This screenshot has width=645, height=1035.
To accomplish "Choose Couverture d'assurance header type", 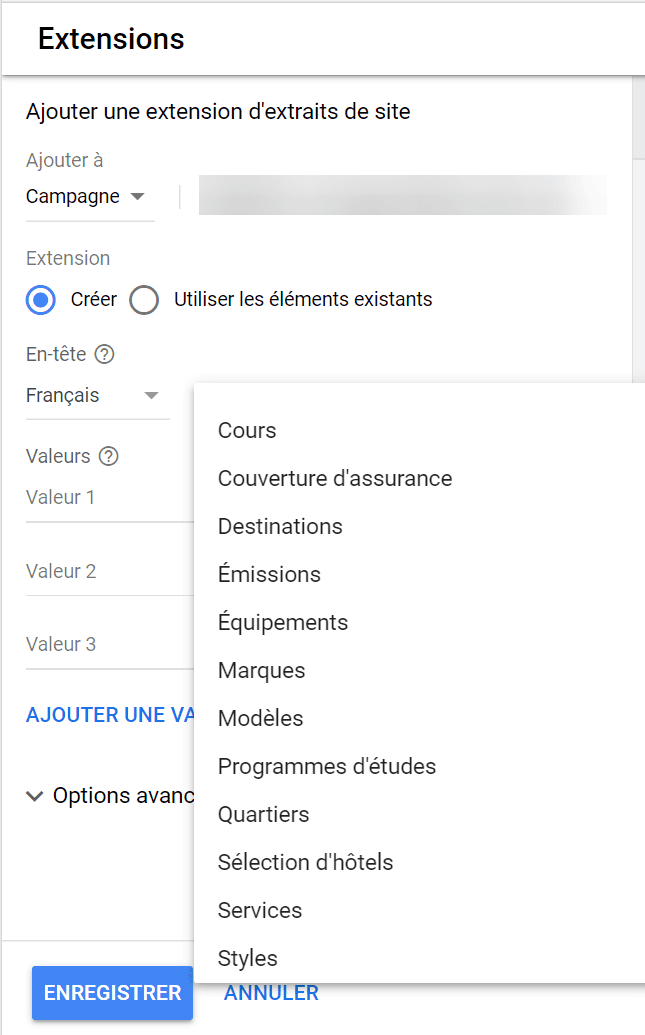I will point(335,478).
